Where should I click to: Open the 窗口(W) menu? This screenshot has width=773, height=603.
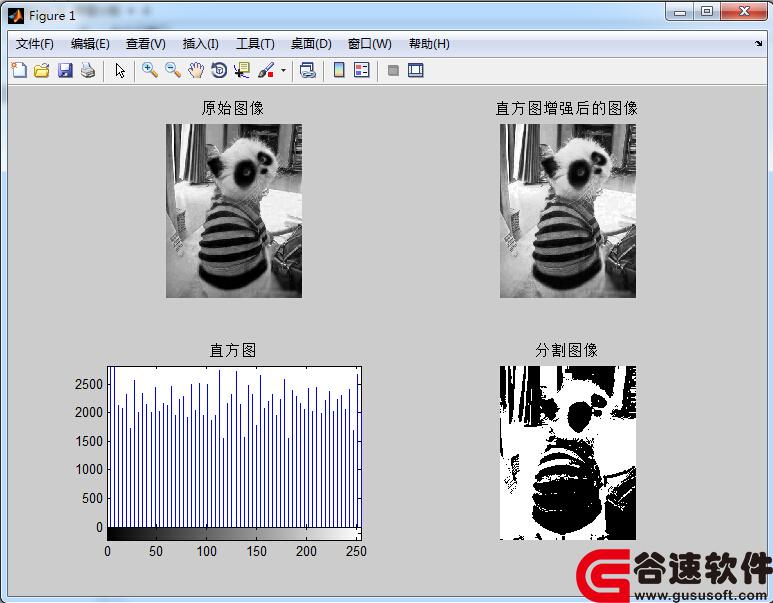[369, 44]
